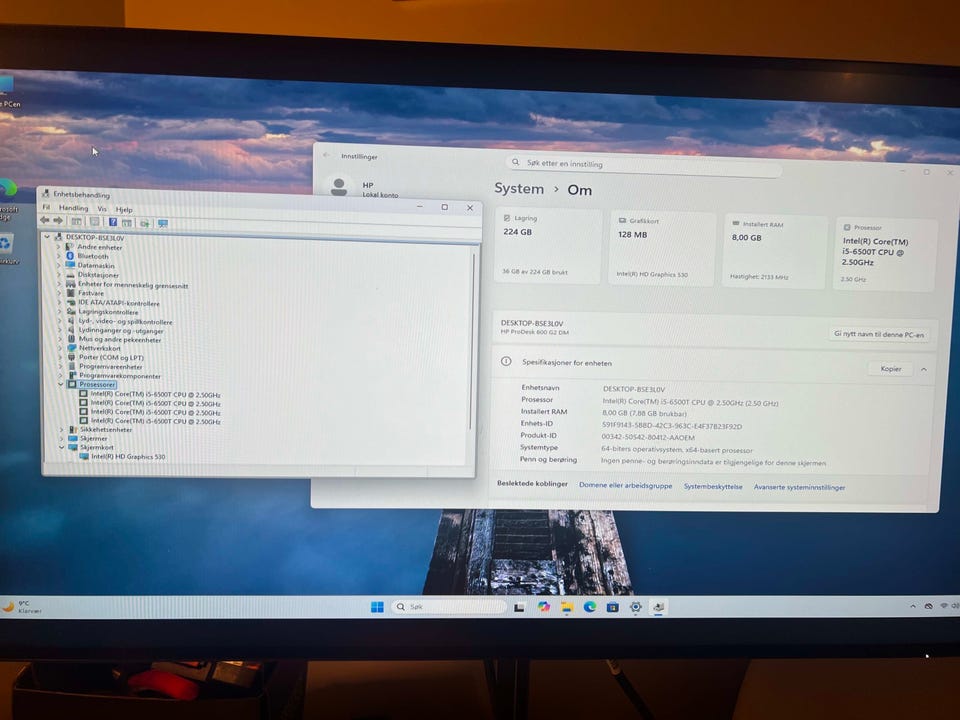Screen dimensions: 960x720
Task: Click the Update driver toolbar icon with green arrow
Action: pyautogui.click(x=145, y=223)
